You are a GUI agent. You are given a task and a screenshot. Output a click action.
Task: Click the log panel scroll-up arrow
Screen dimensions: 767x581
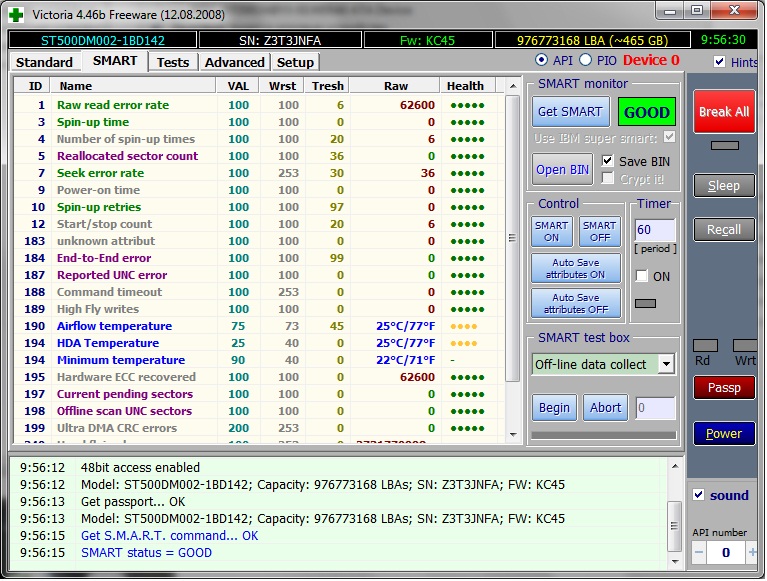point(675,467)
